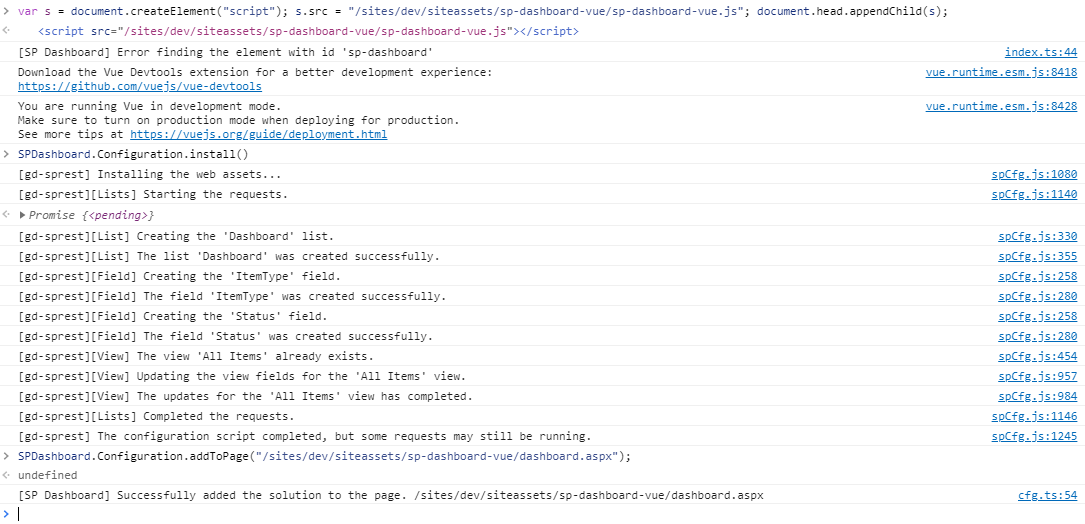Open source link spCfg.js:957

tap(1037, 377)
